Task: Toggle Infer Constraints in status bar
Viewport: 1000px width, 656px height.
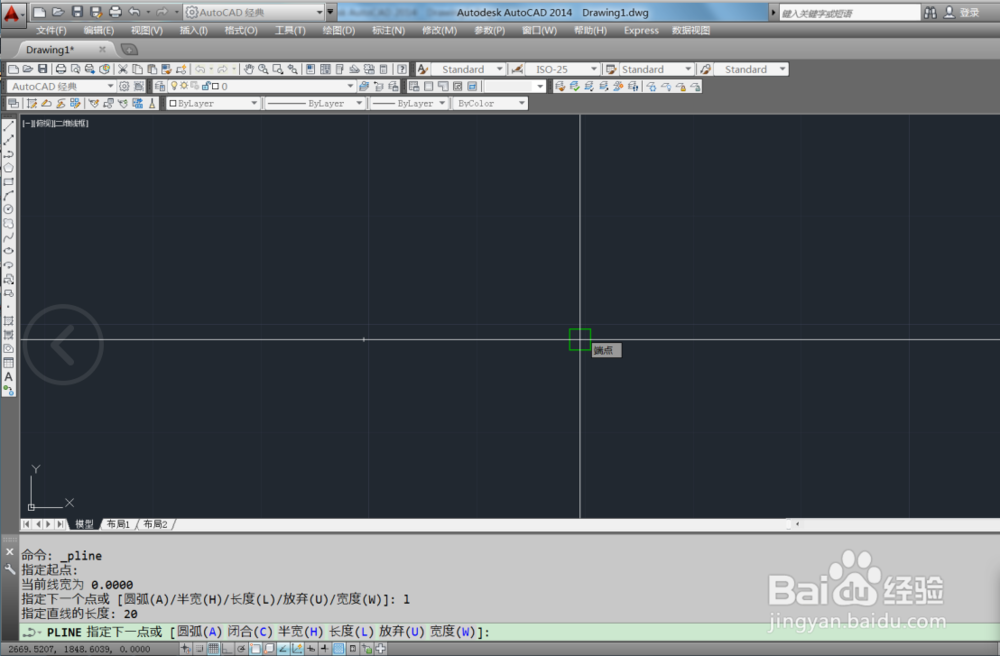Action: coord(185,648)
